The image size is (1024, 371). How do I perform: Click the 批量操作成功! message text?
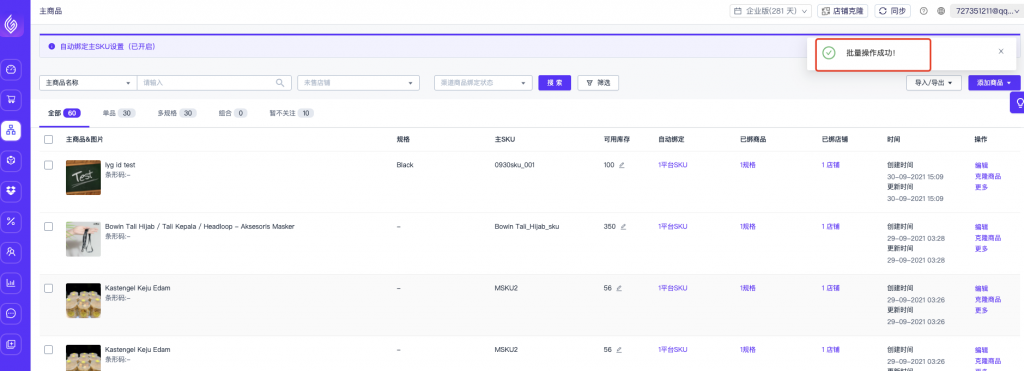(871, 52)
